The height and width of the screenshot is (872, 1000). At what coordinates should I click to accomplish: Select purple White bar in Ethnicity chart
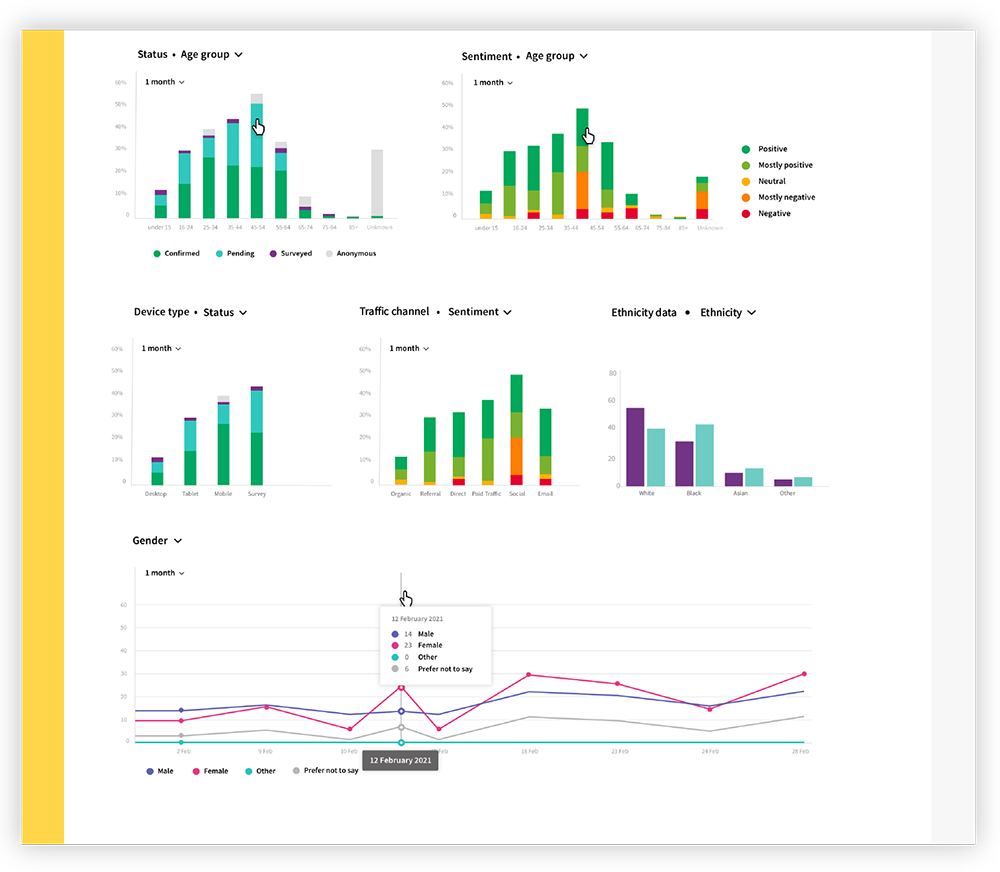[x=635, y=447]
